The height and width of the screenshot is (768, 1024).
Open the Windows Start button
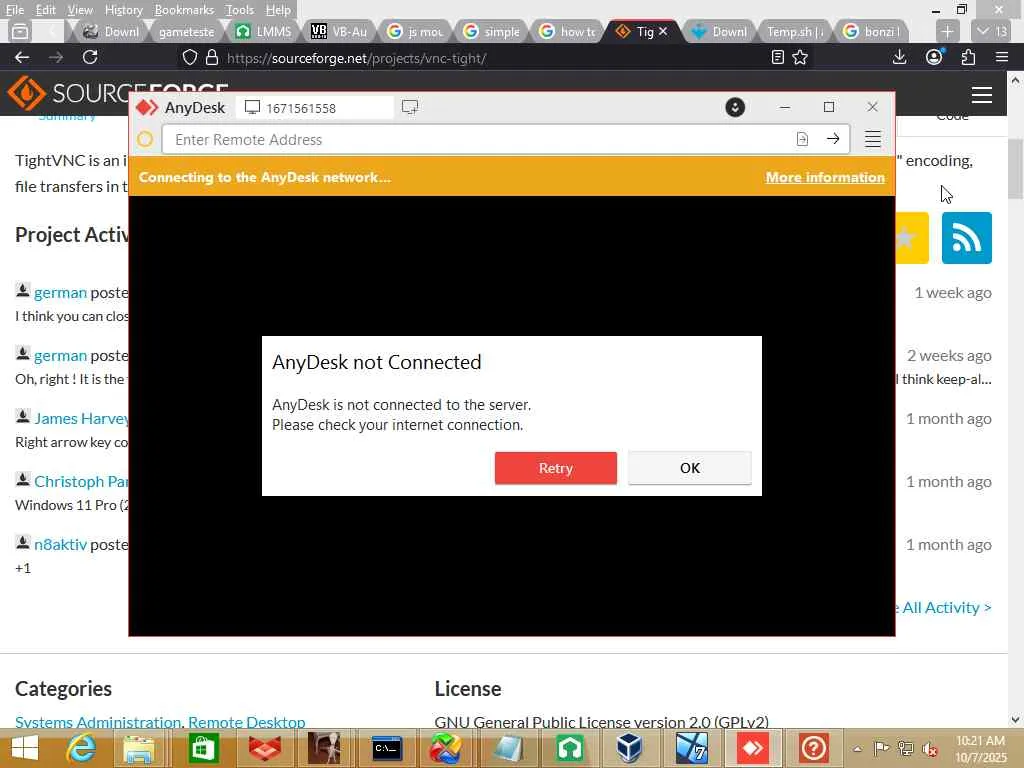click(x=25, y=748)
